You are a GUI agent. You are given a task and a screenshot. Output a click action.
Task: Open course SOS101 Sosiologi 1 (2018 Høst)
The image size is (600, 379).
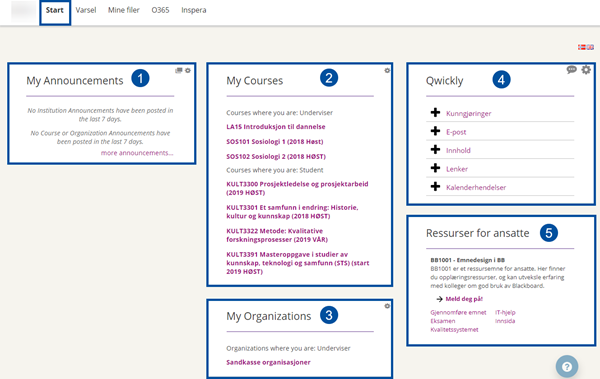tap(275, 142)
